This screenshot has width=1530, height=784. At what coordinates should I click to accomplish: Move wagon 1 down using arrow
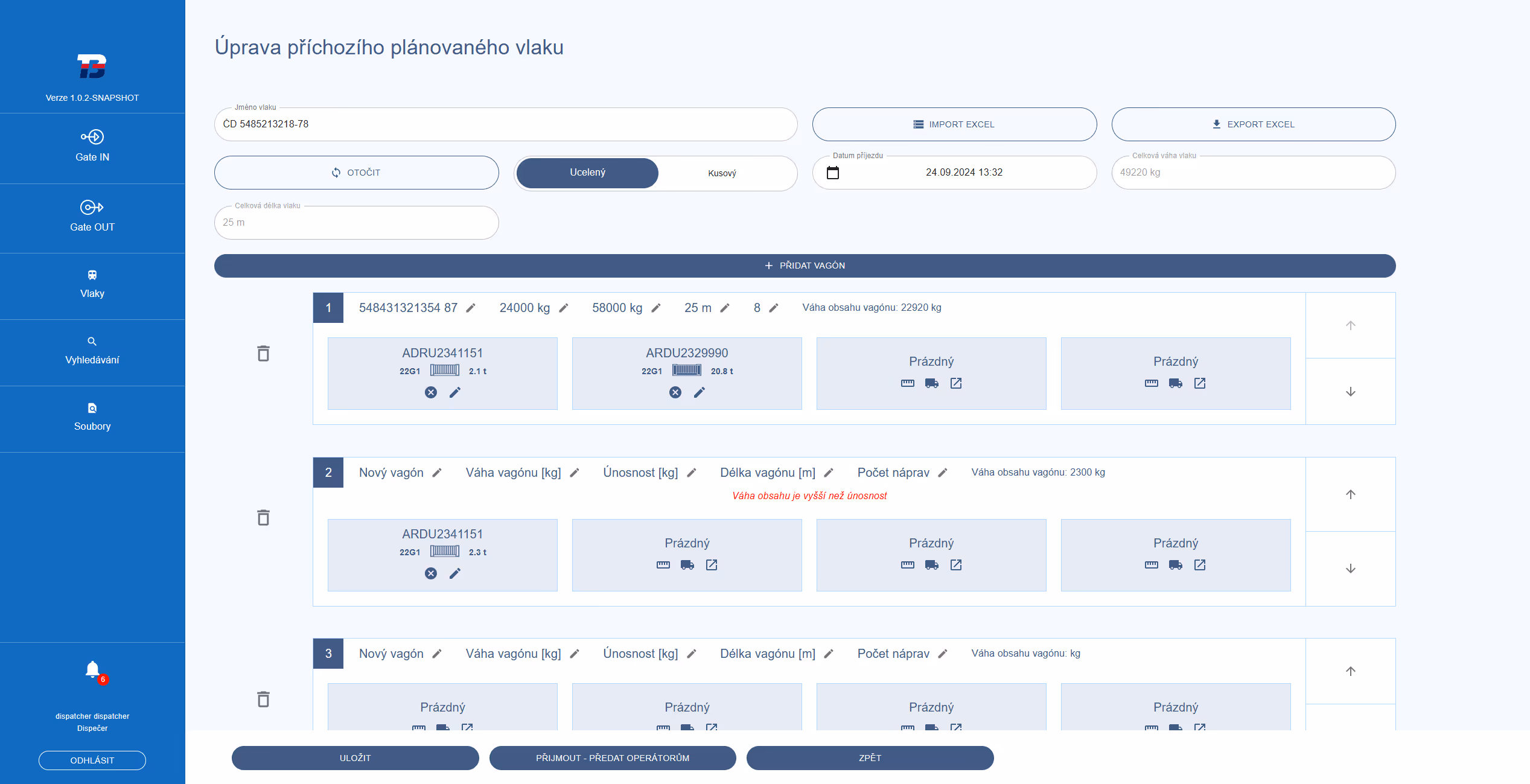[x=1350, y=391]
